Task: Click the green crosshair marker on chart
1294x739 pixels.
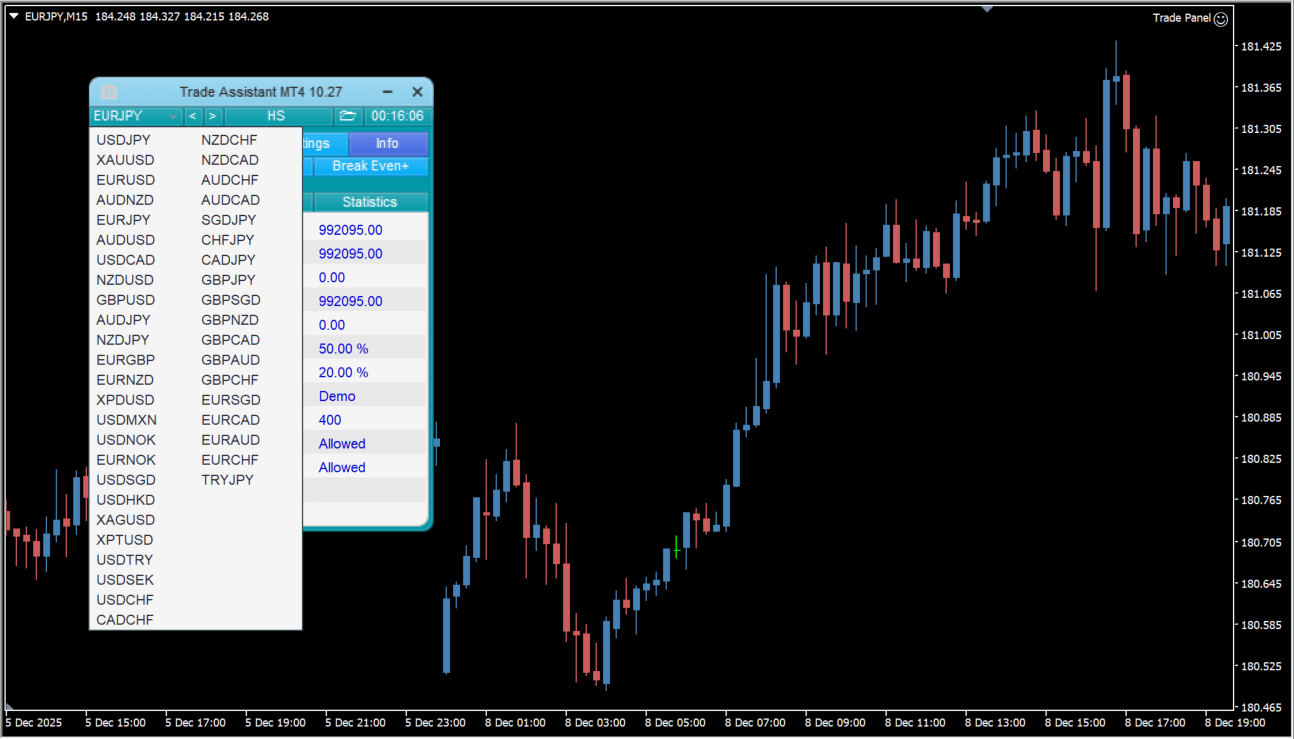Action: click(x=676, y=548)
